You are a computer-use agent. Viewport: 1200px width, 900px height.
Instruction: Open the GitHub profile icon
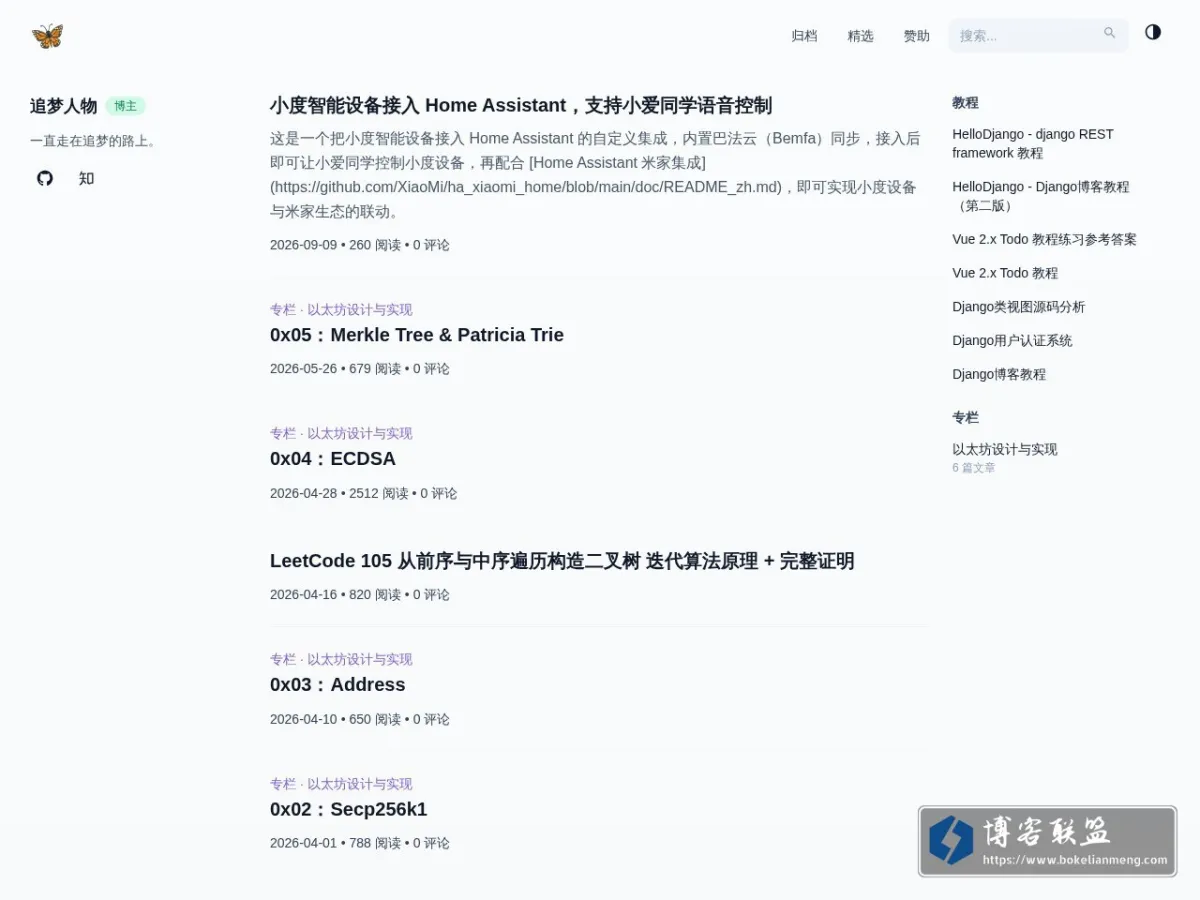pos(45,178)
